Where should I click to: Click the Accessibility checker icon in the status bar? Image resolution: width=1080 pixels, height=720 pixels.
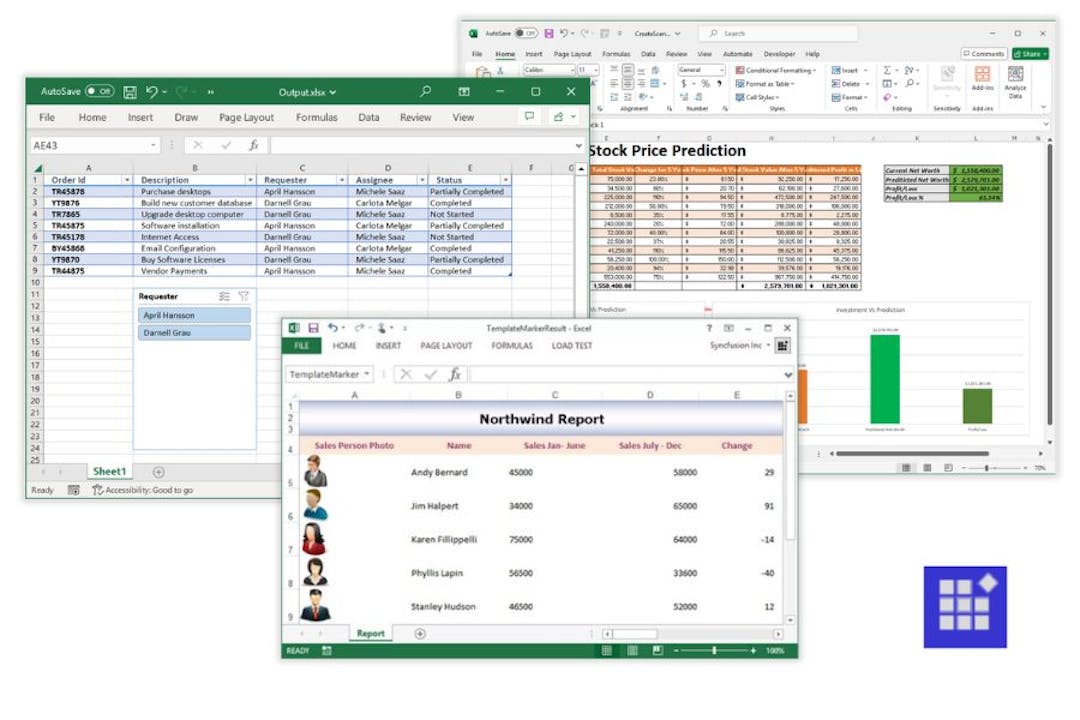(98, 490)
